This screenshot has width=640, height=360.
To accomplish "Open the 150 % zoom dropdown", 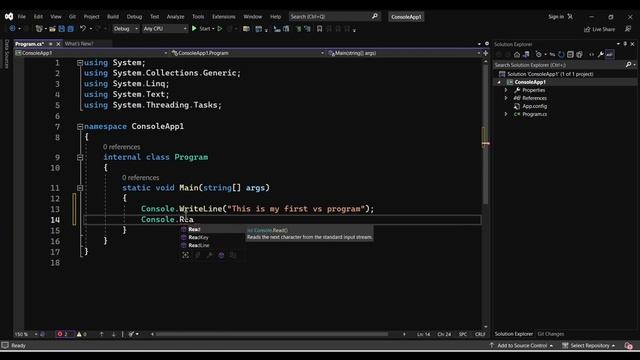I will point(26,334).
